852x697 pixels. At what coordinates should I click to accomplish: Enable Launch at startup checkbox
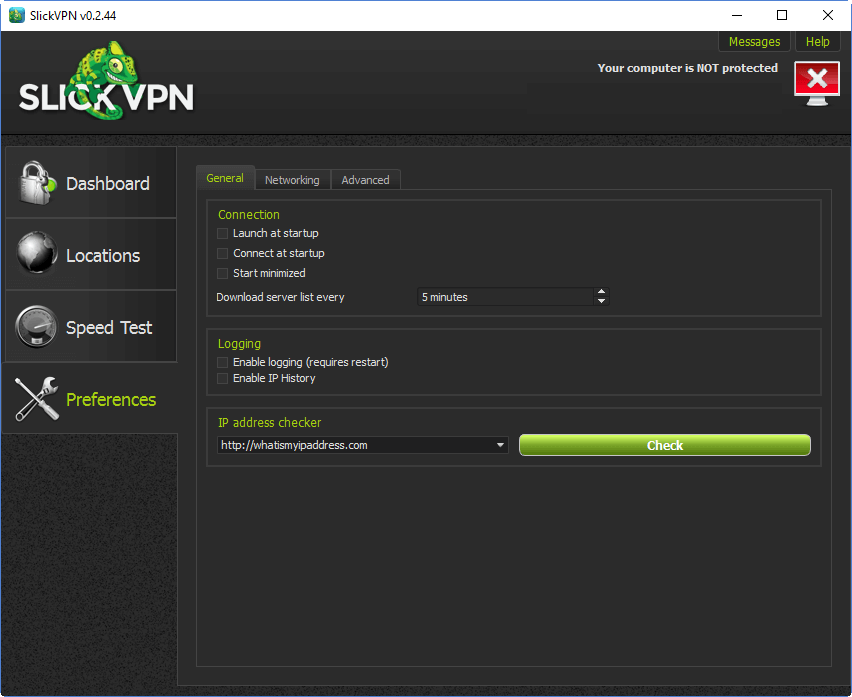point(222,234)
